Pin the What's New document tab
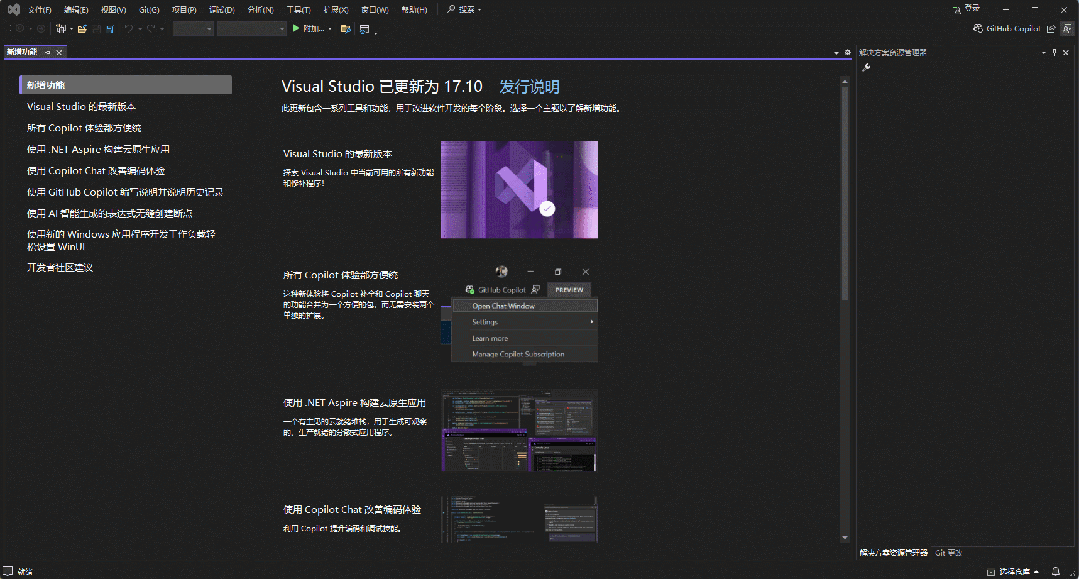 (x=47, y=52)
